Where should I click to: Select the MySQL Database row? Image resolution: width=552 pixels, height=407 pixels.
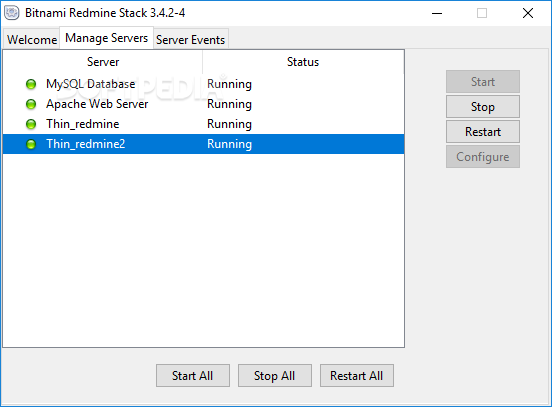203,84
